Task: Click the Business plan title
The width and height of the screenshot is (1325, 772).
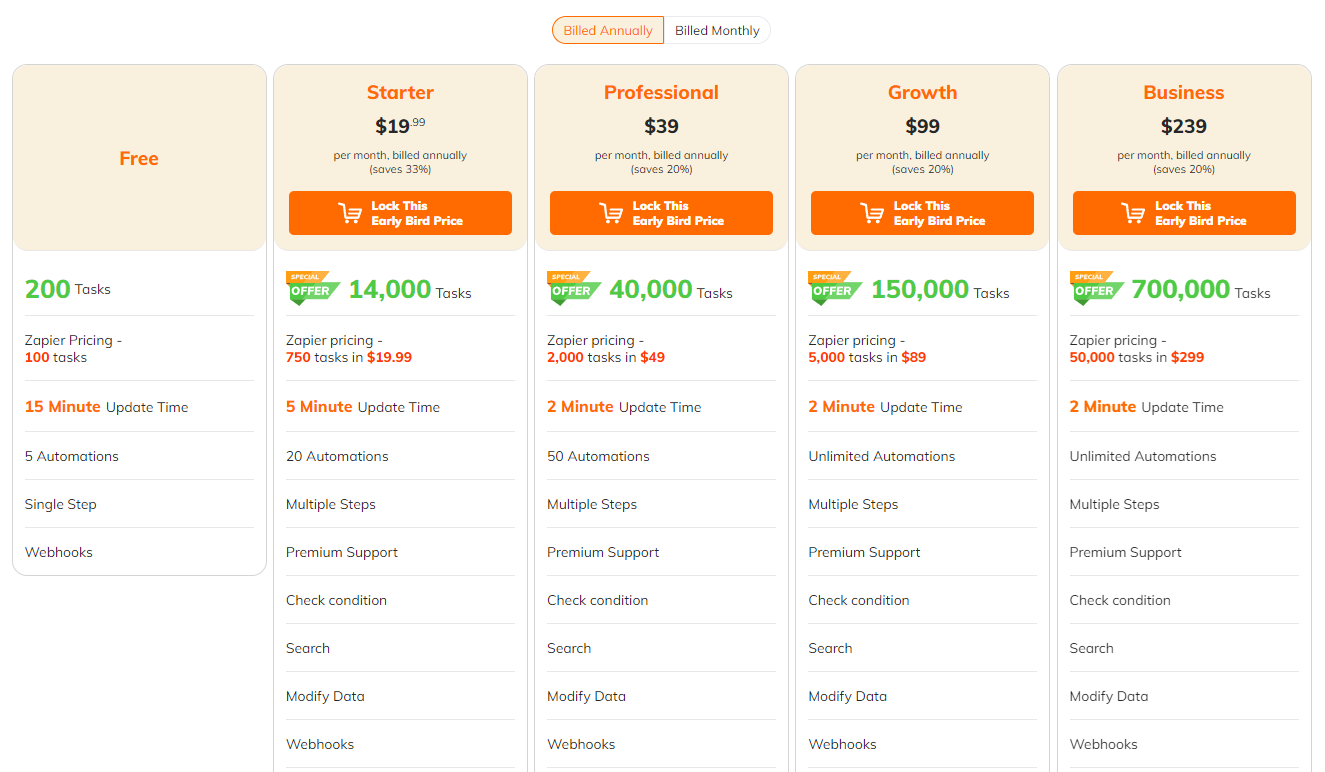Action: (x=1184, y=93)
